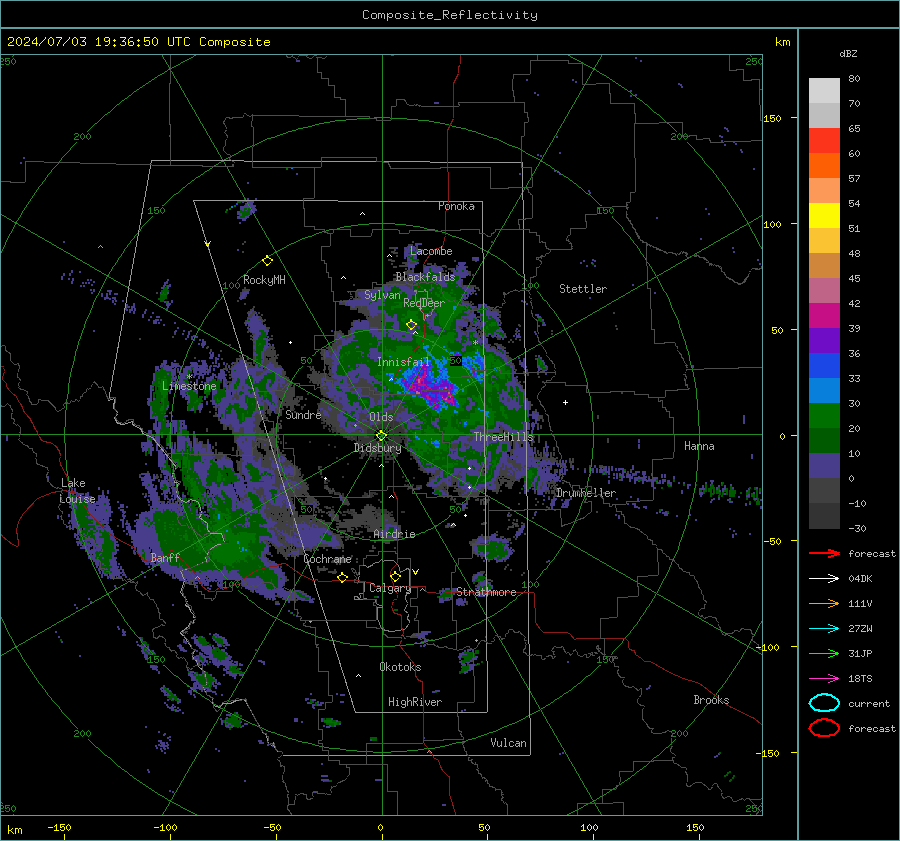This screenshot has height=841, width=900.
Task: Click the Banff label
Action: point(165,558)
